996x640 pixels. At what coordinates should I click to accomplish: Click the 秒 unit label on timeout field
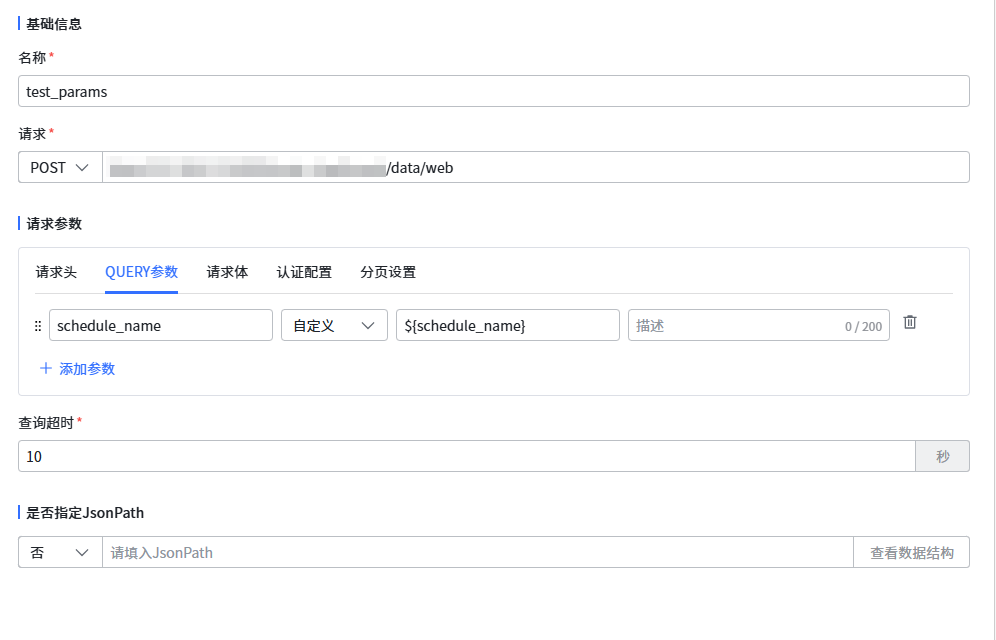pyautogui.click(x=942, y=456)
